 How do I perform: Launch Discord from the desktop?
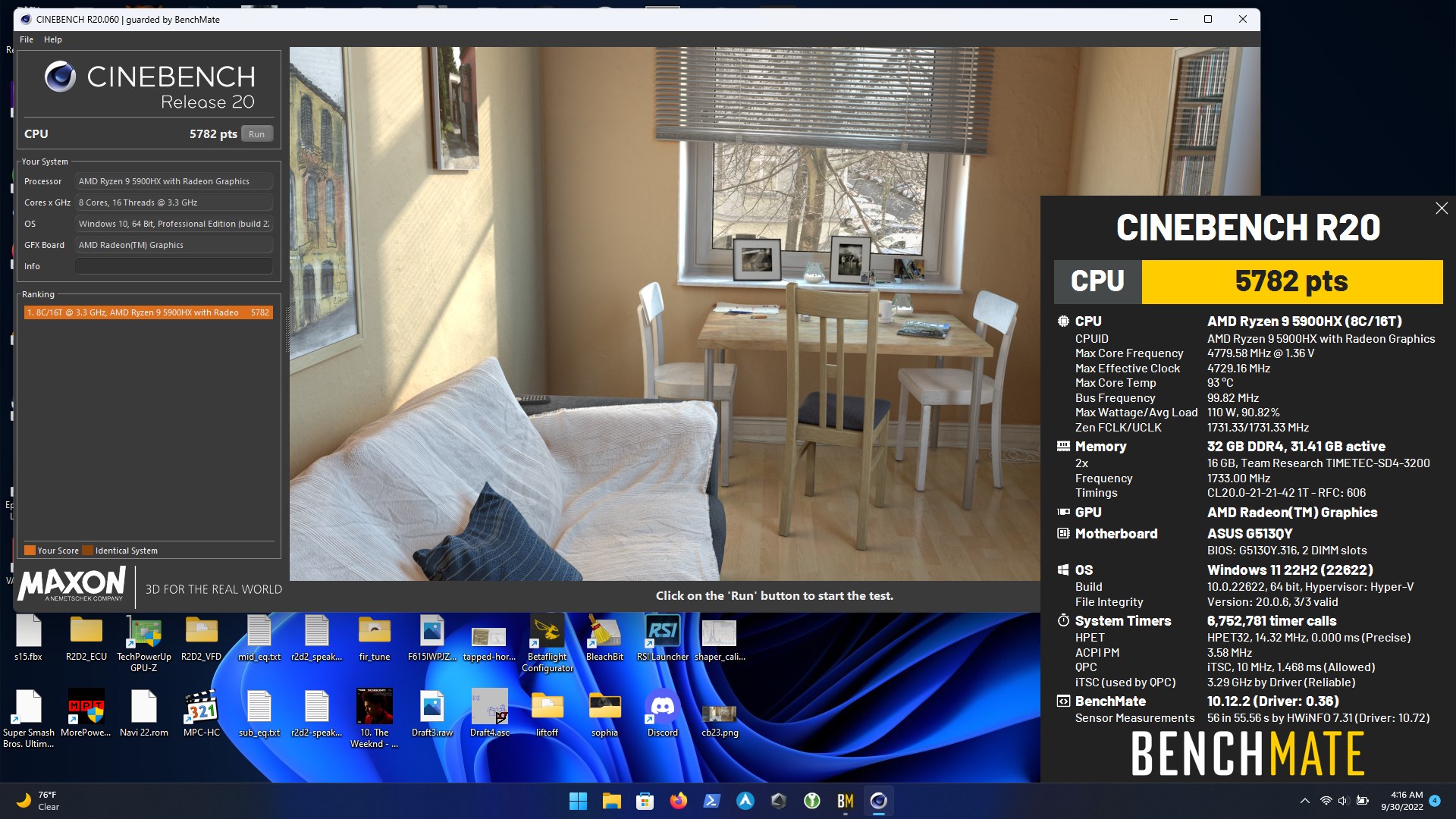tap(663, 714)
